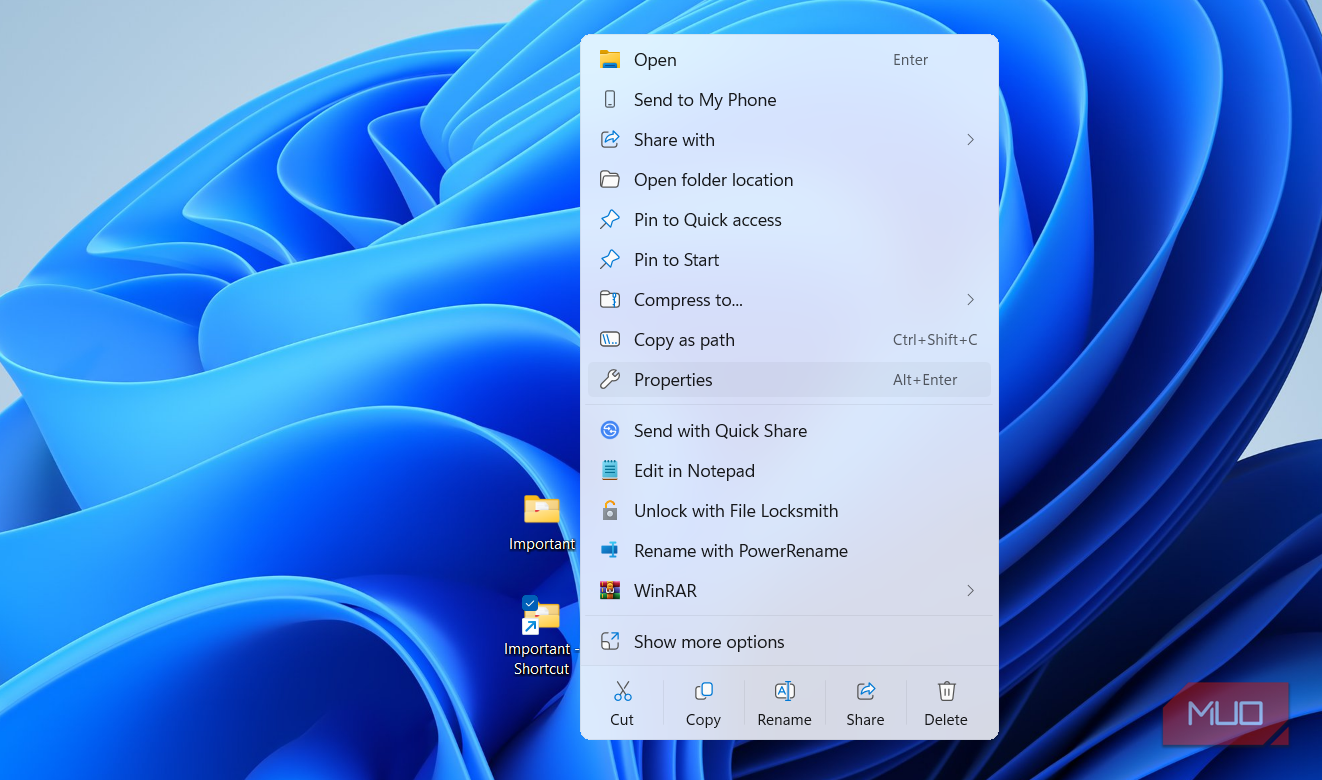Click the PowerRename icon

pyautogui.click(x=610, y=551)
